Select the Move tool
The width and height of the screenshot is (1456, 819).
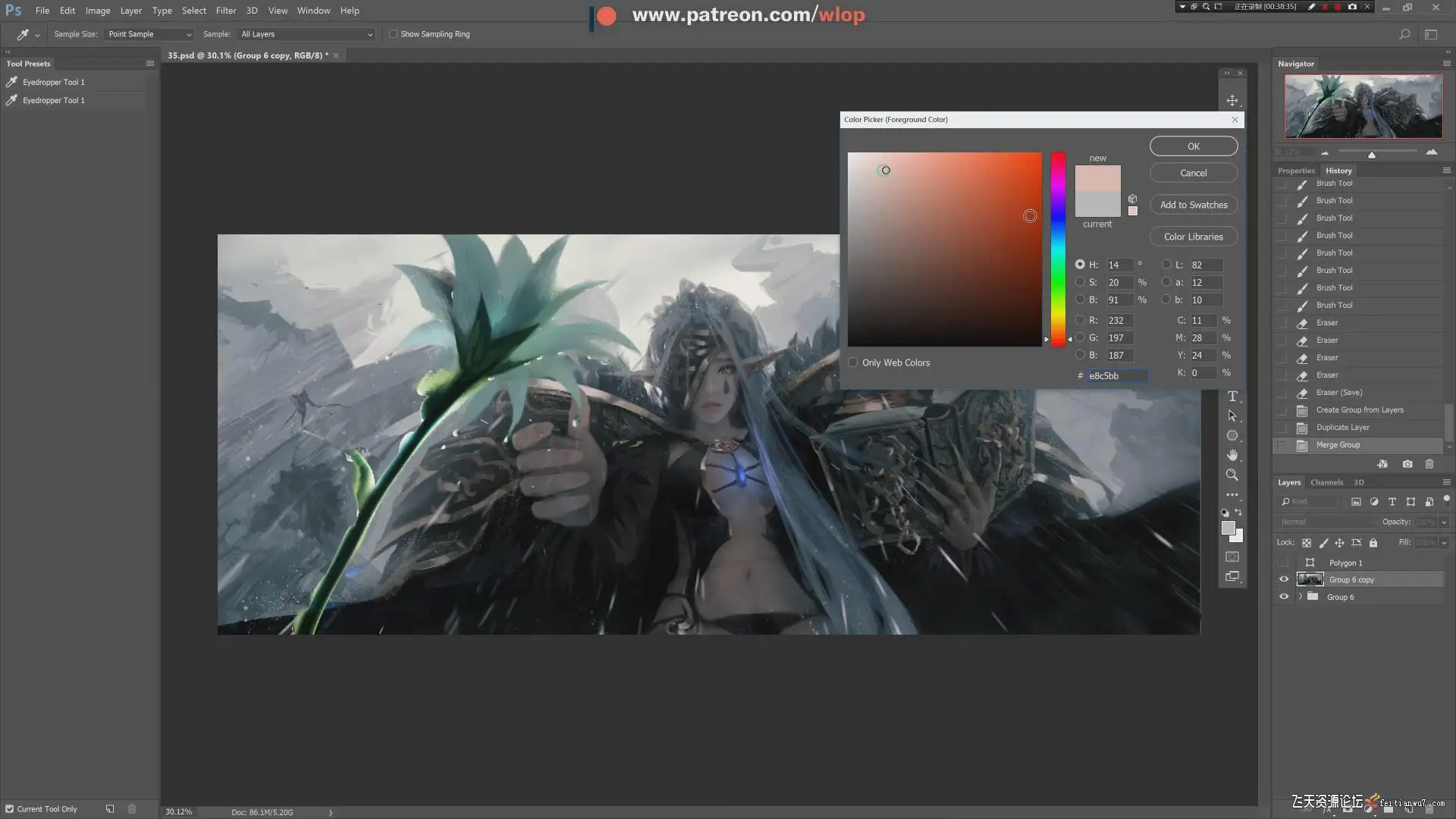tap(1232, 101)
